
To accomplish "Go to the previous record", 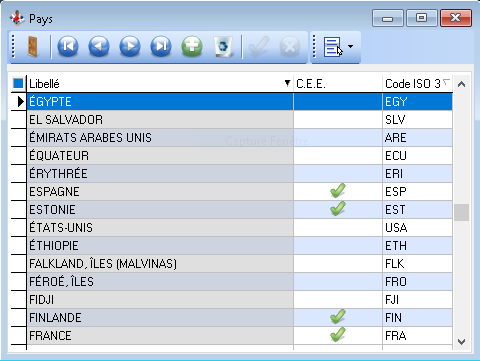I will tap(99, 46).
